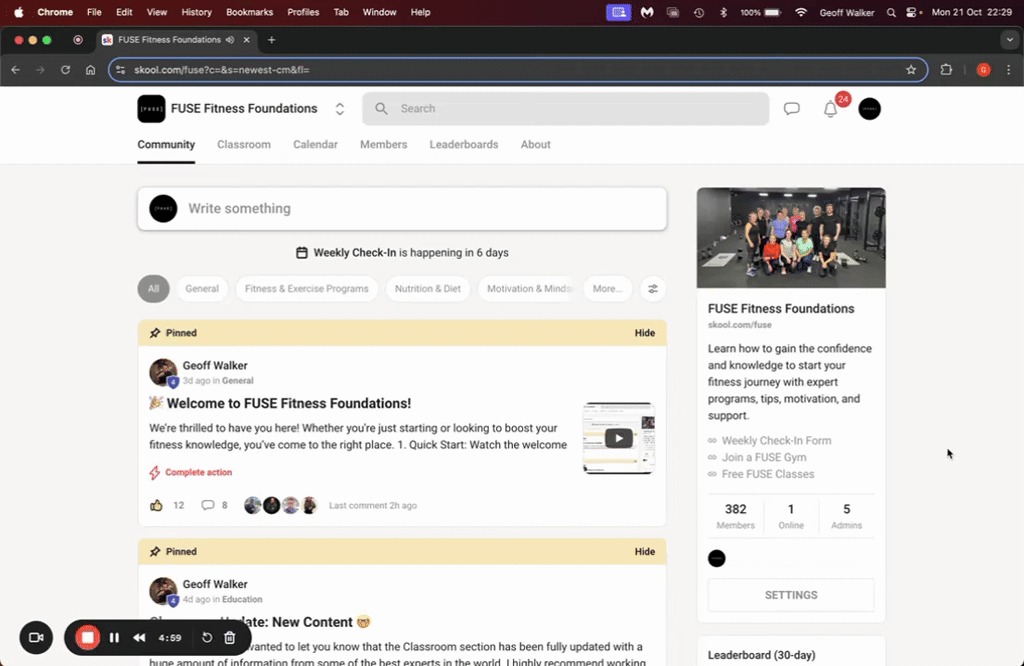
Task: Open the Free FUSE Classes link
Action: 768,474
